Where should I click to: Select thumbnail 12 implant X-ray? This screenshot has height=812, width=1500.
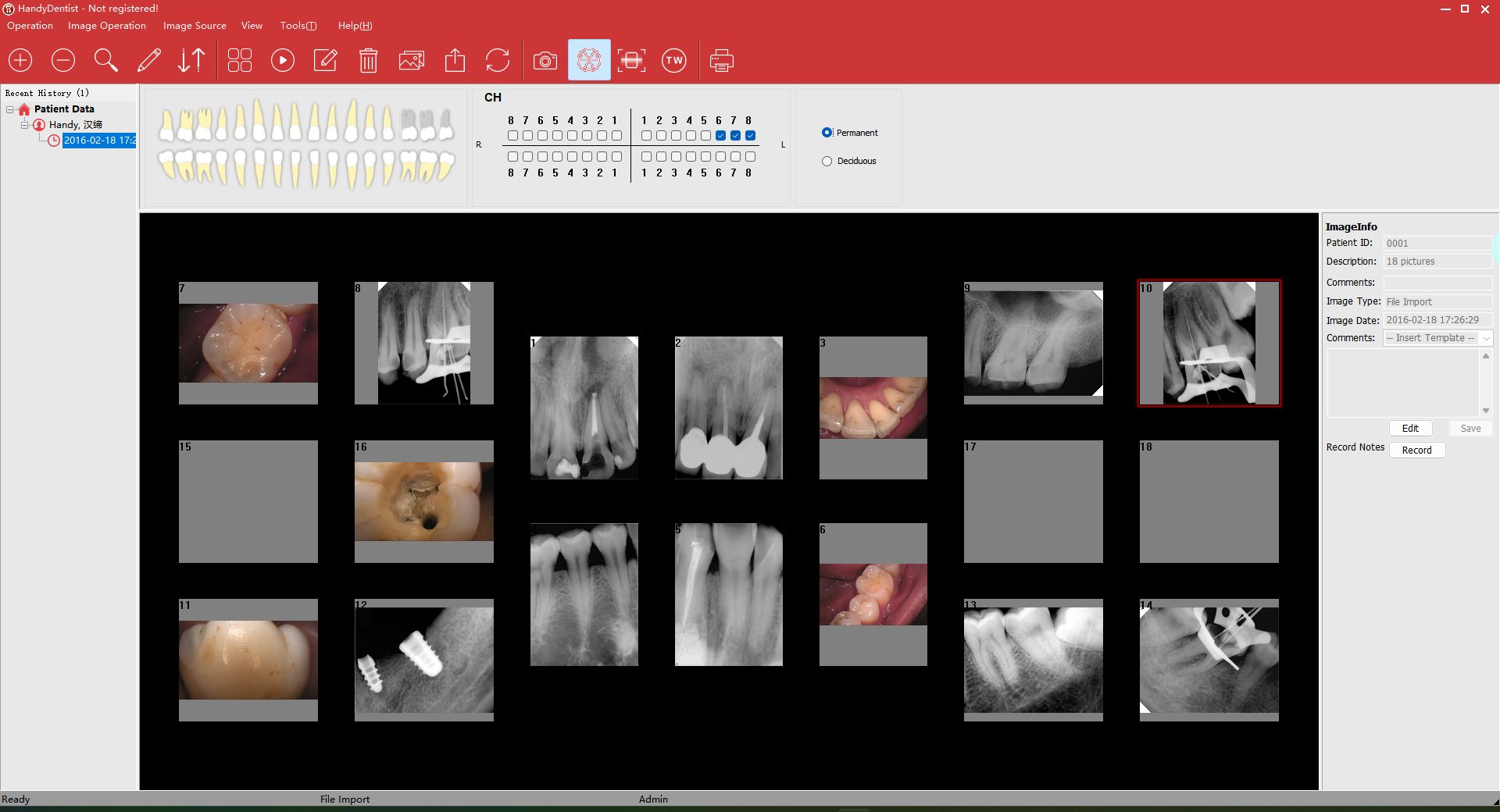424,660
